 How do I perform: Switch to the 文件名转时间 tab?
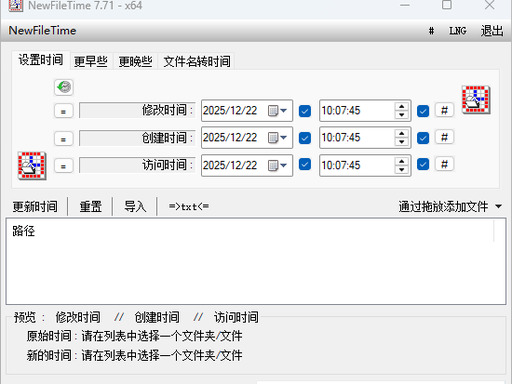tap(197, 62)
